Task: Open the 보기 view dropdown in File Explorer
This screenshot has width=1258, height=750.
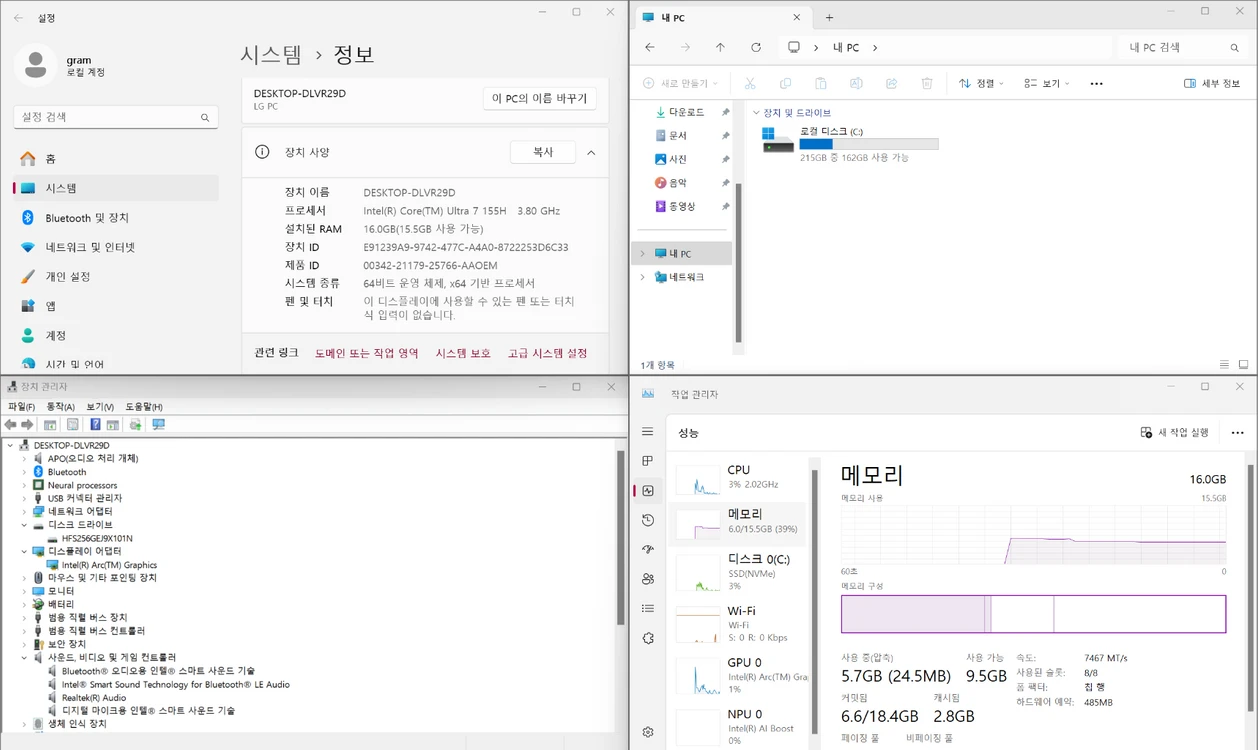Action: click(1046, 84)
